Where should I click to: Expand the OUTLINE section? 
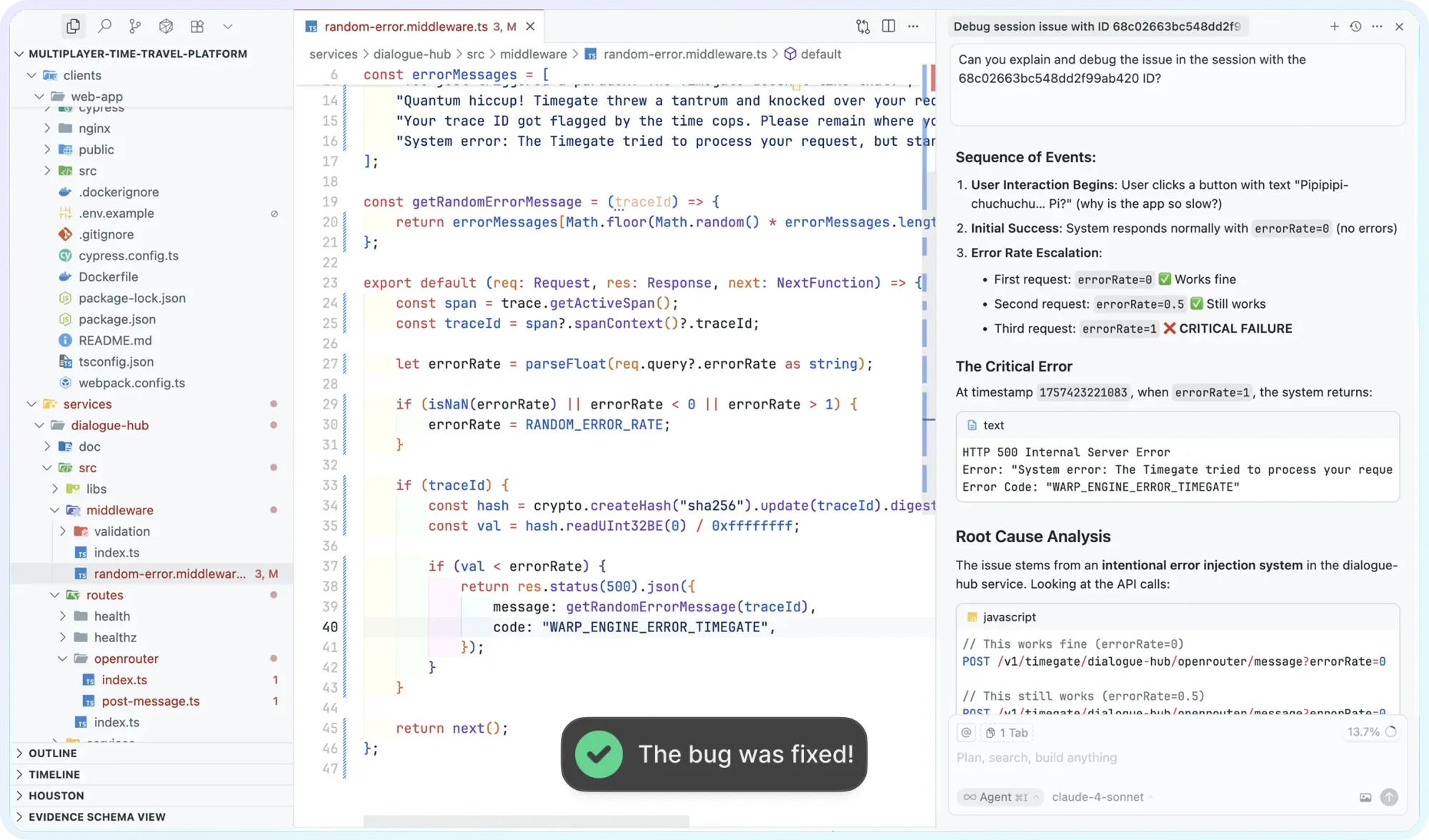click(52, 753)
